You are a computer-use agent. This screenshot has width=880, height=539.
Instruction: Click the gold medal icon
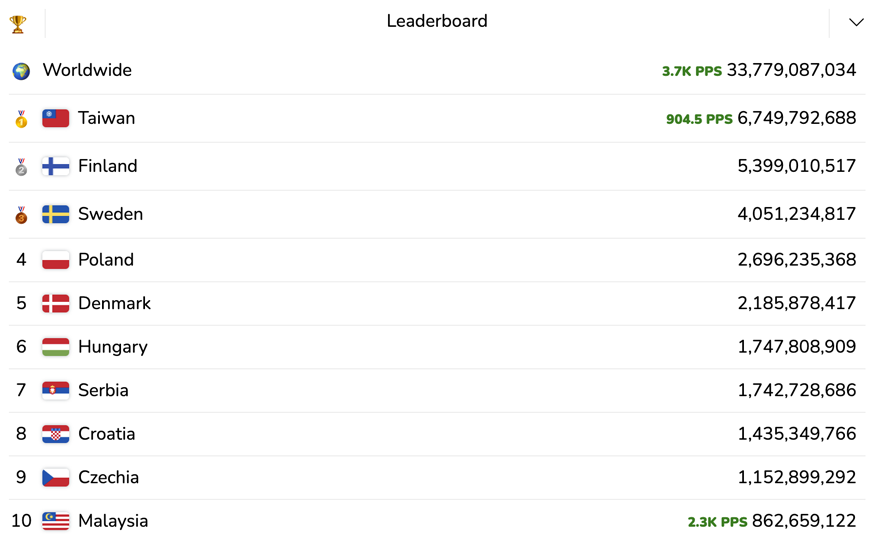[x=21, y=119]
